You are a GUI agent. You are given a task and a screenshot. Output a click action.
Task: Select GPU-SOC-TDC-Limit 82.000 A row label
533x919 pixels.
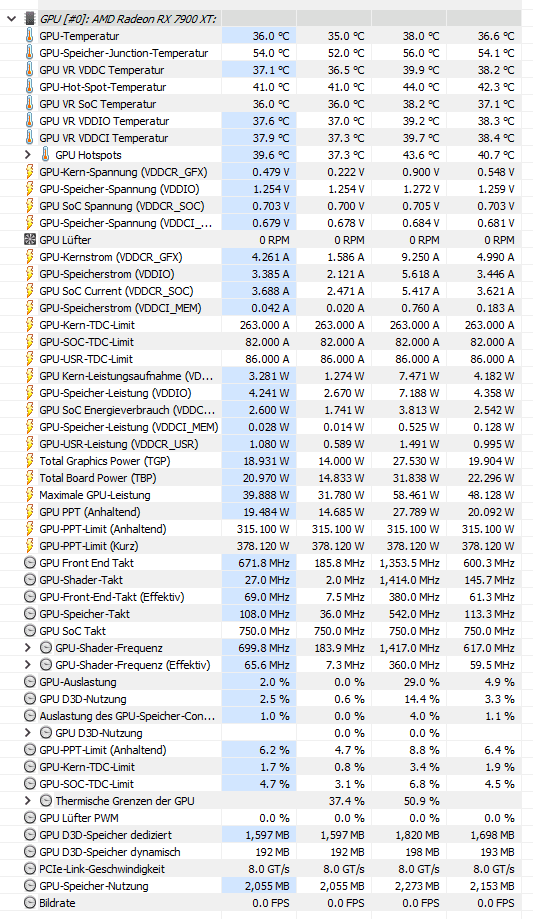coord(86,342)
